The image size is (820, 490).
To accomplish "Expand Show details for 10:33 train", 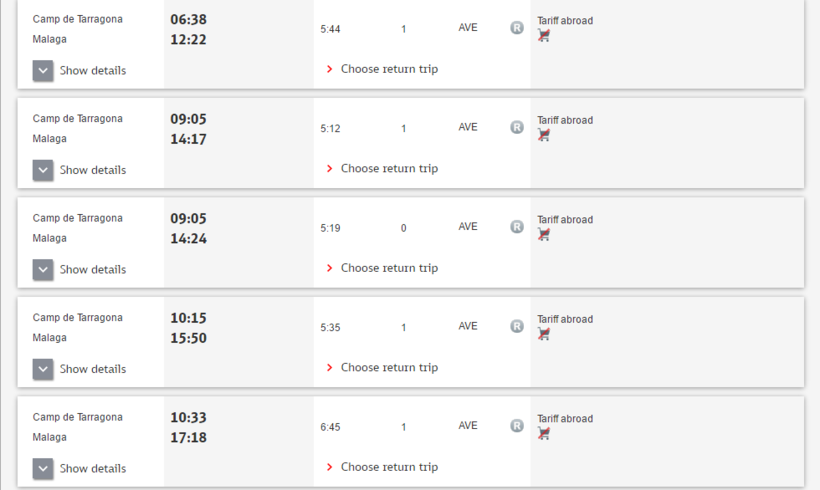I will coord(43,469).
